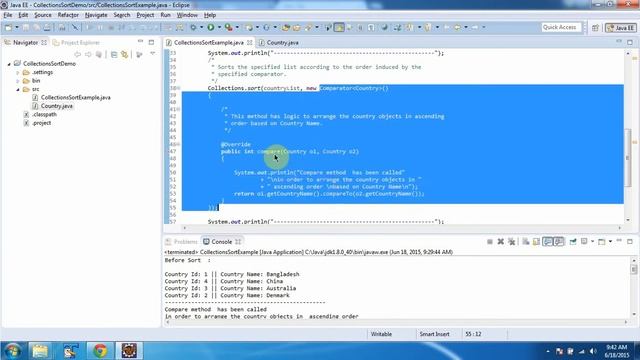The width and height of the screenshot is (640, 360).
Task: Toggle Show Console When Standard Error Changes
Action: [x=559, y=242]
